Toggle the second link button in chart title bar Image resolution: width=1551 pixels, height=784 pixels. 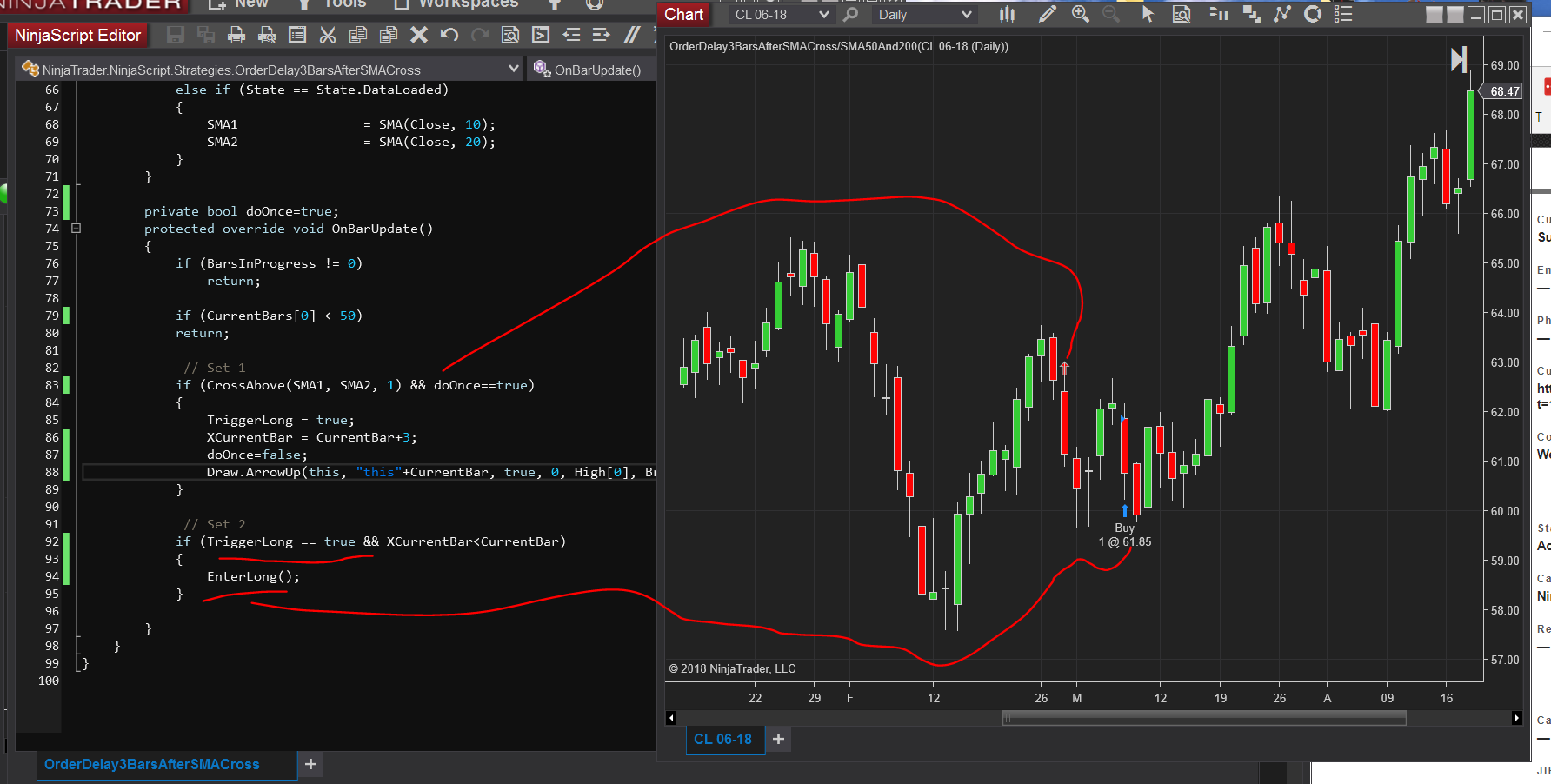tap(1454, 15)
